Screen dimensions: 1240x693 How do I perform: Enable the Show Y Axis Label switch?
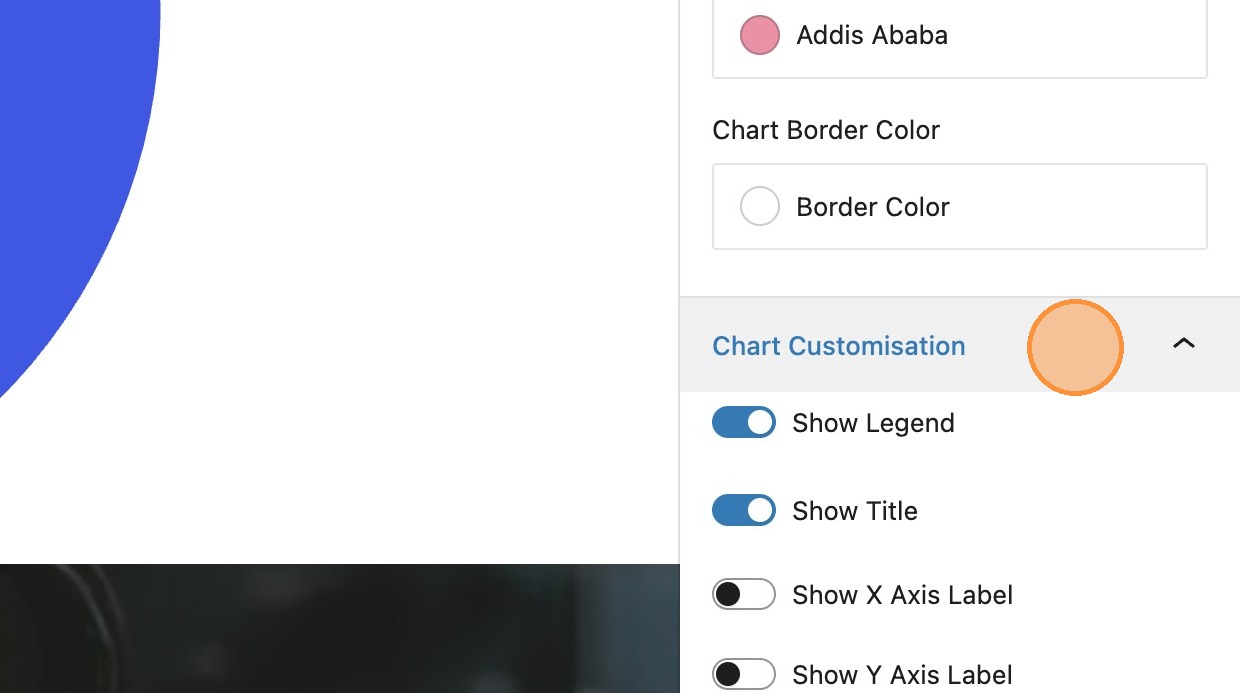click(744, 674)
